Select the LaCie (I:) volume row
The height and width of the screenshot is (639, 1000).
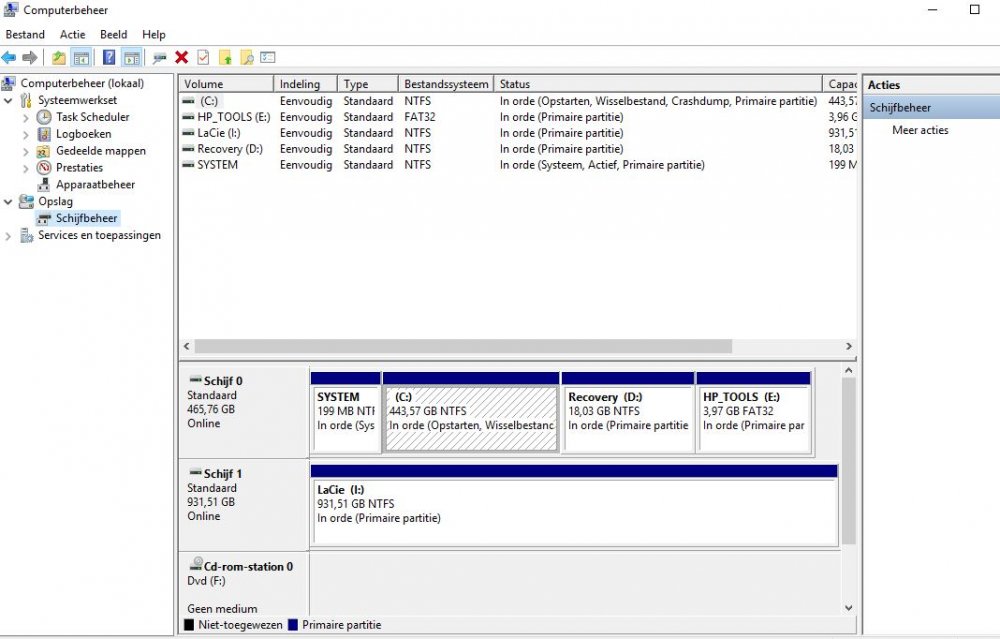pos(518,133)
